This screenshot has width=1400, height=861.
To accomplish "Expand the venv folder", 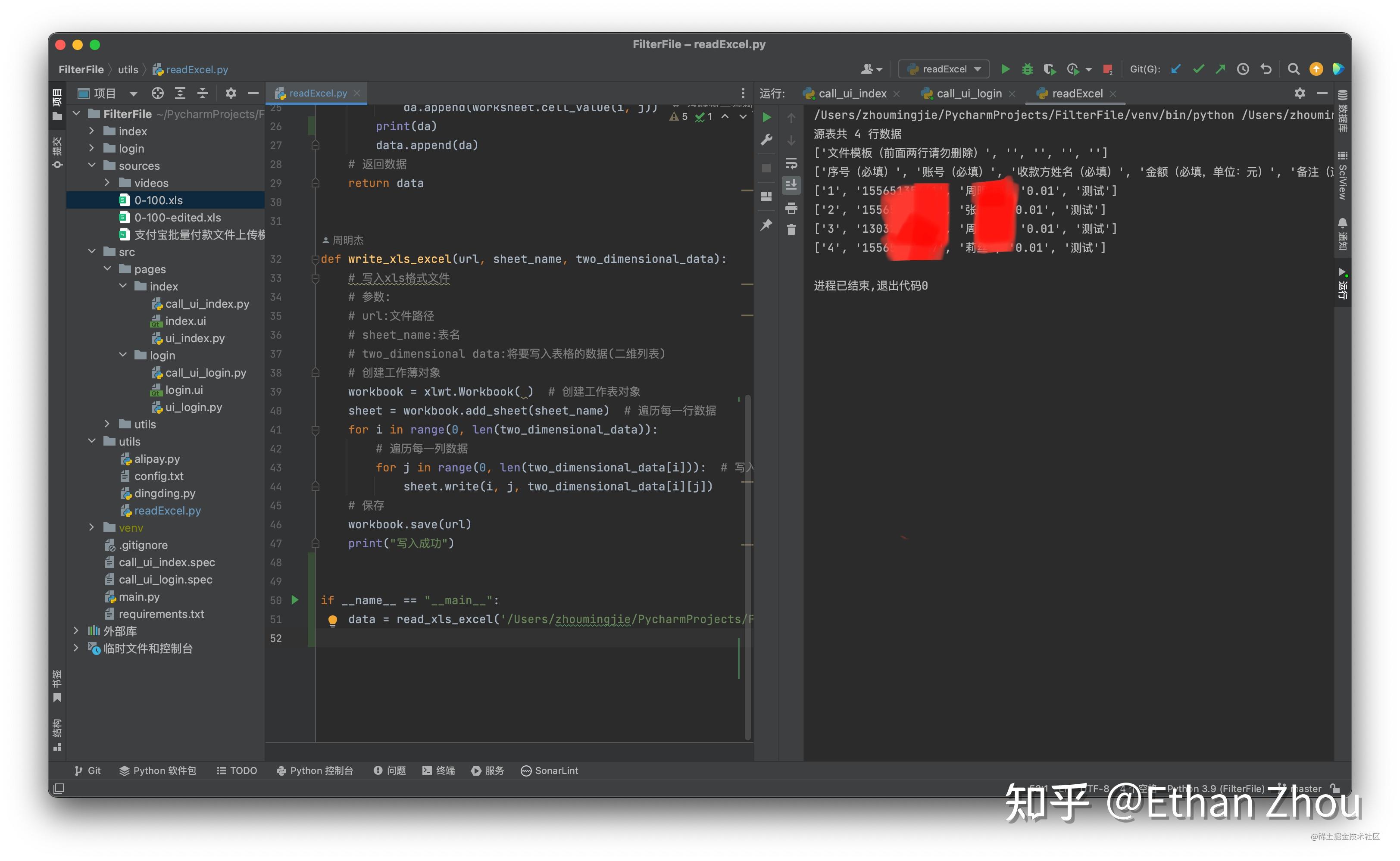I will (92, 527).
